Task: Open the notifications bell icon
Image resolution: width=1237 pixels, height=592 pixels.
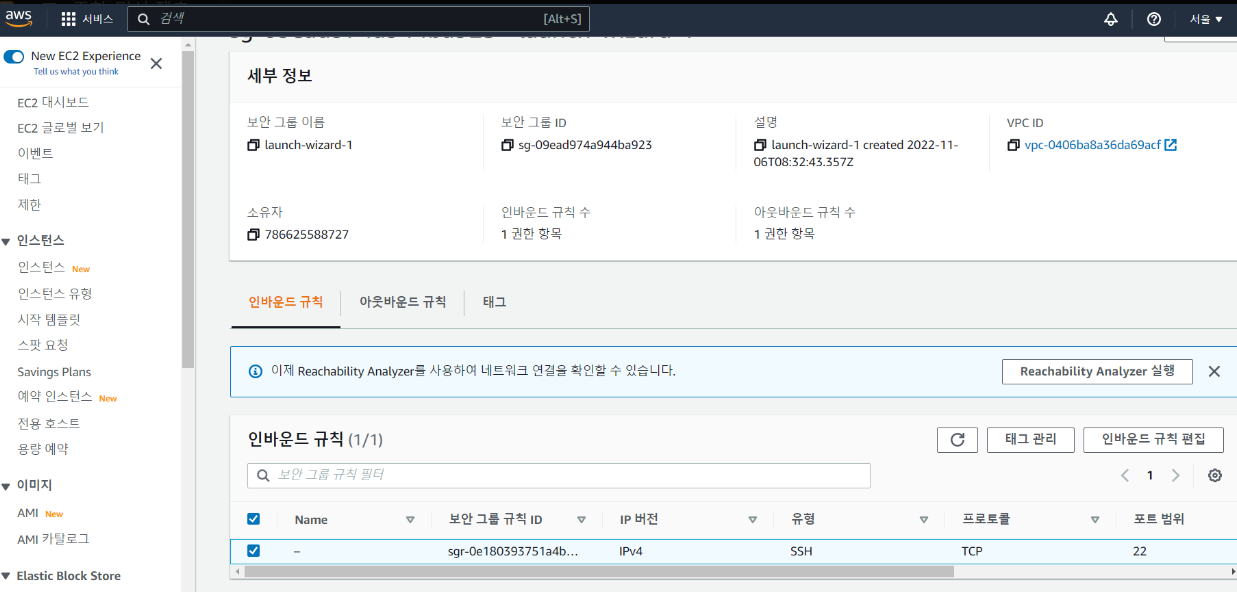Action: (x=1111, y=19)
